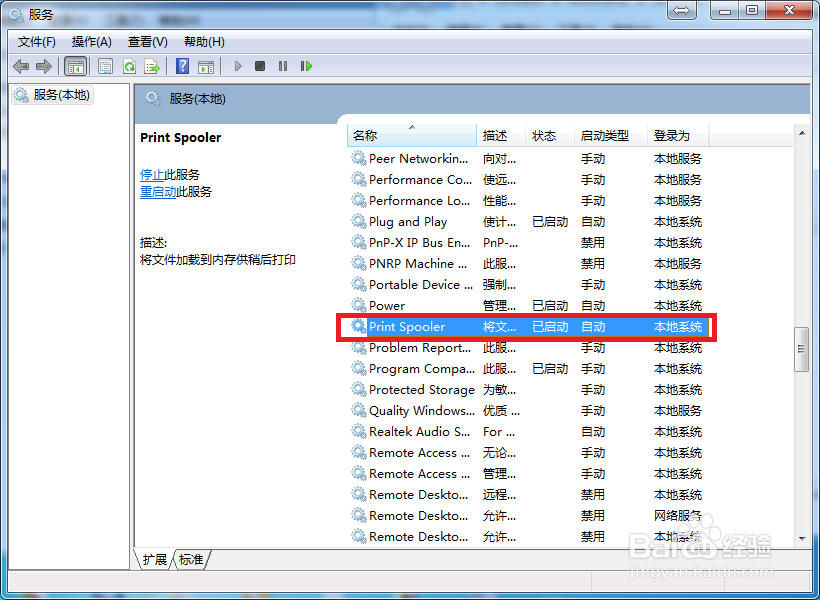
Task: Sort by the 描述 column header
Action: 501,135
